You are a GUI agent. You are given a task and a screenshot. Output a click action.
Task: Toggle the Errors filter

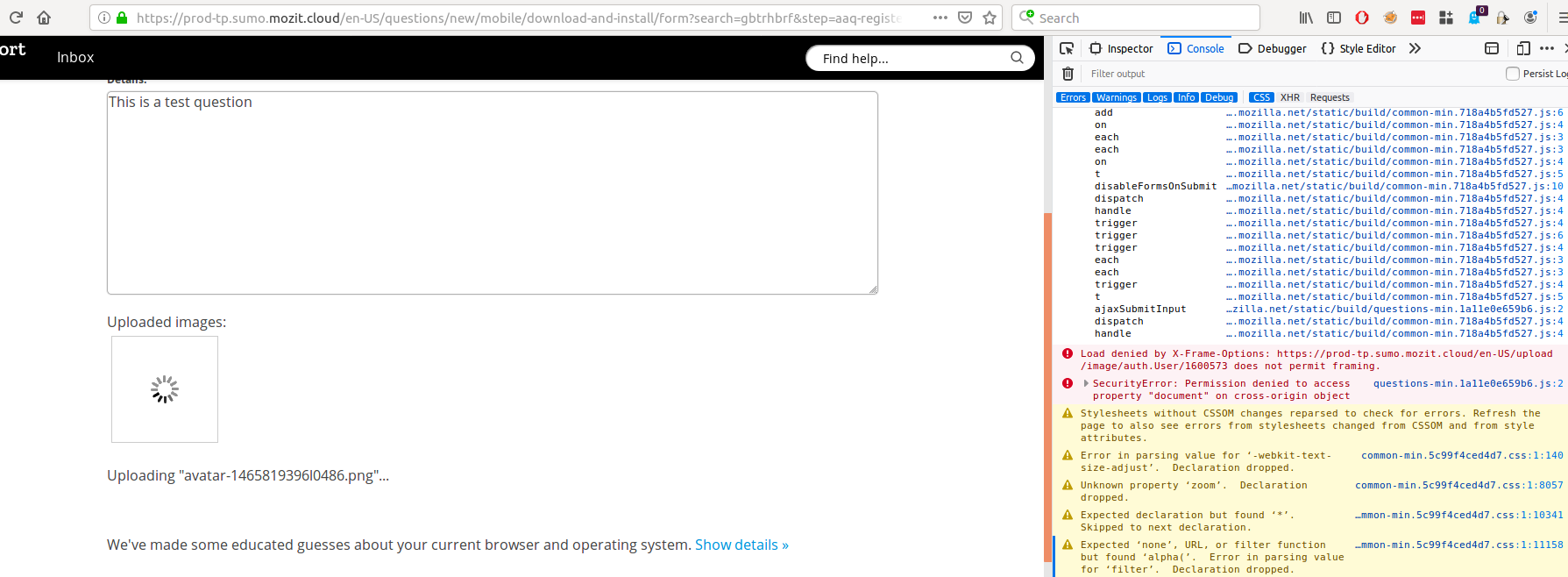1073,97
